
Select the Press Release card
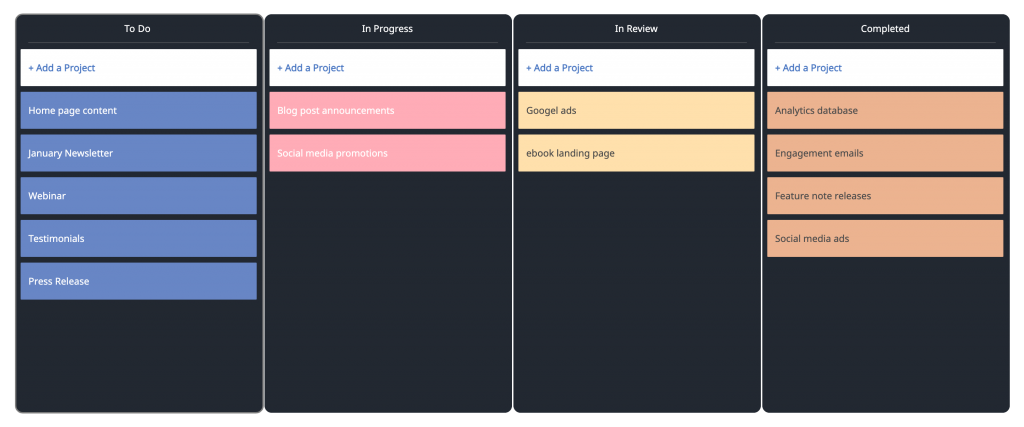point(138,281)
